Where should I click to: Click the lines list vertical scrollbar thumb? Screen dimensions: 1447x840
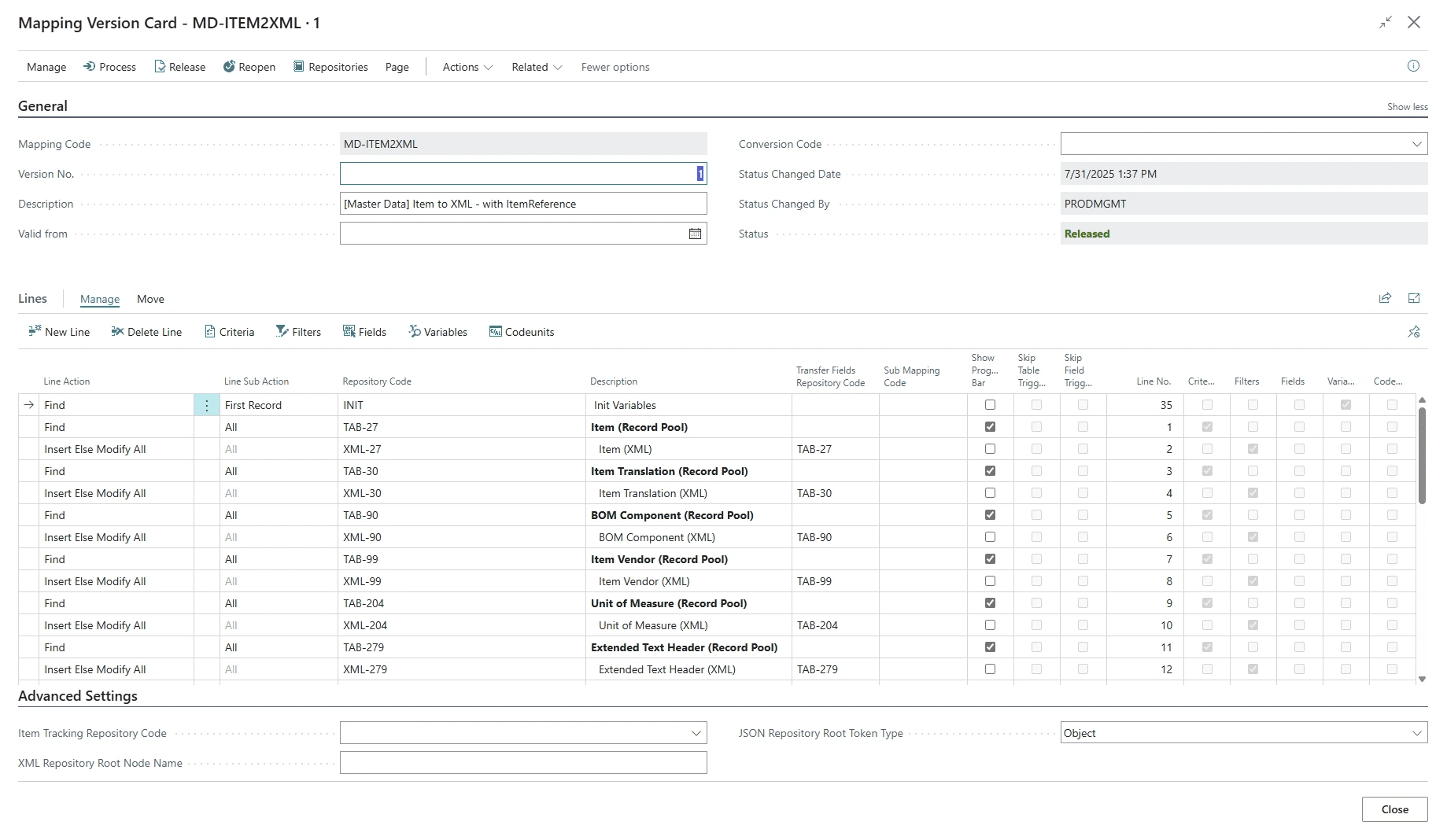coord(1421,455)
